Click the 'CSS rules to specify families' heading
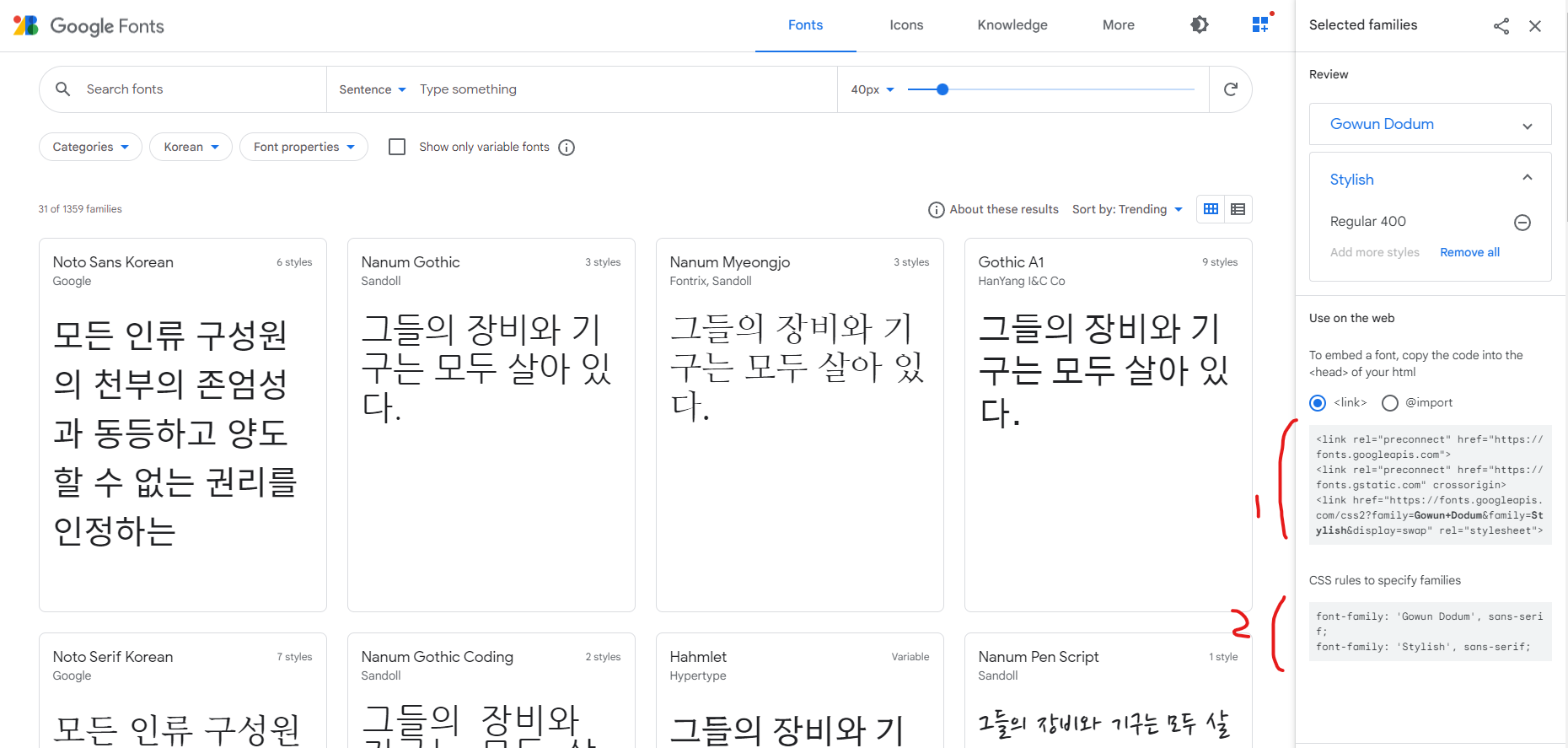The image size is (1568, 748). tap(1384, 580)
